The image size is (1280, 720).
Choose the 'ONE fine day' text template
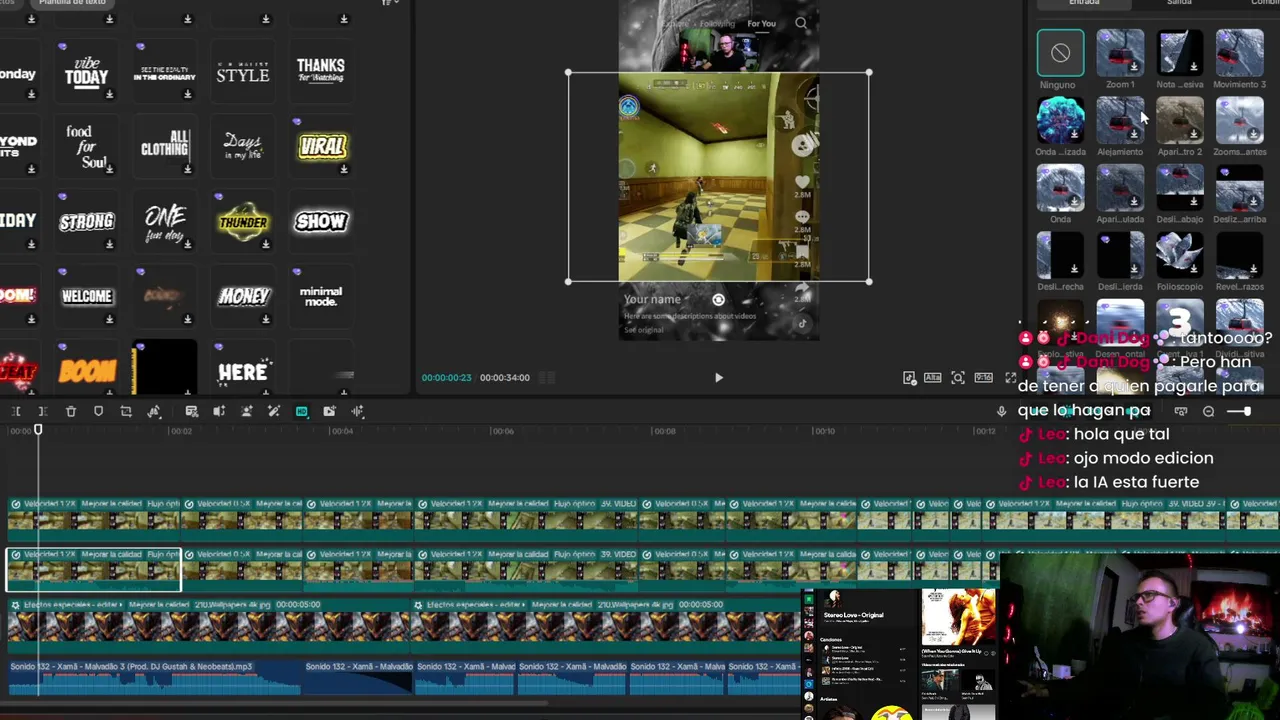pyautogui.click(x=165, y=221)
